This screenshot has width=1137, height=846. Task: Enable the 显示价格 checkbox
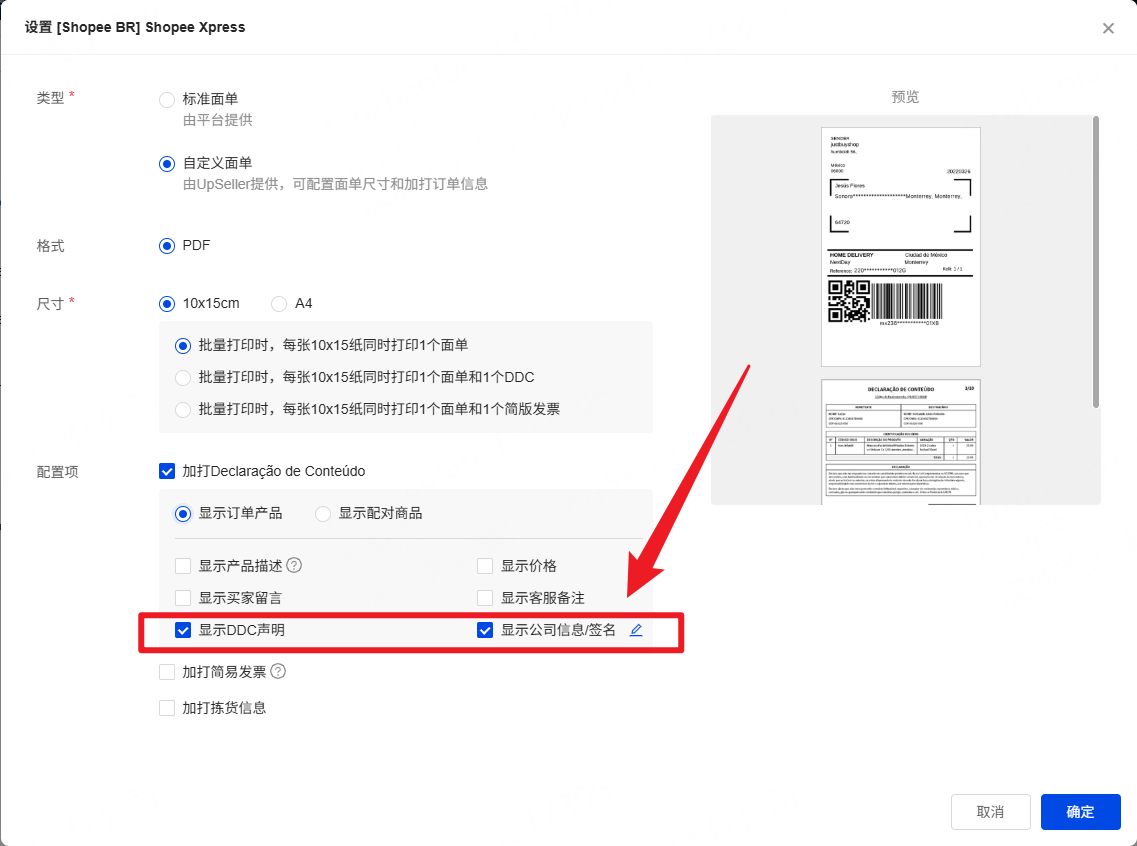tap(485, 566)
